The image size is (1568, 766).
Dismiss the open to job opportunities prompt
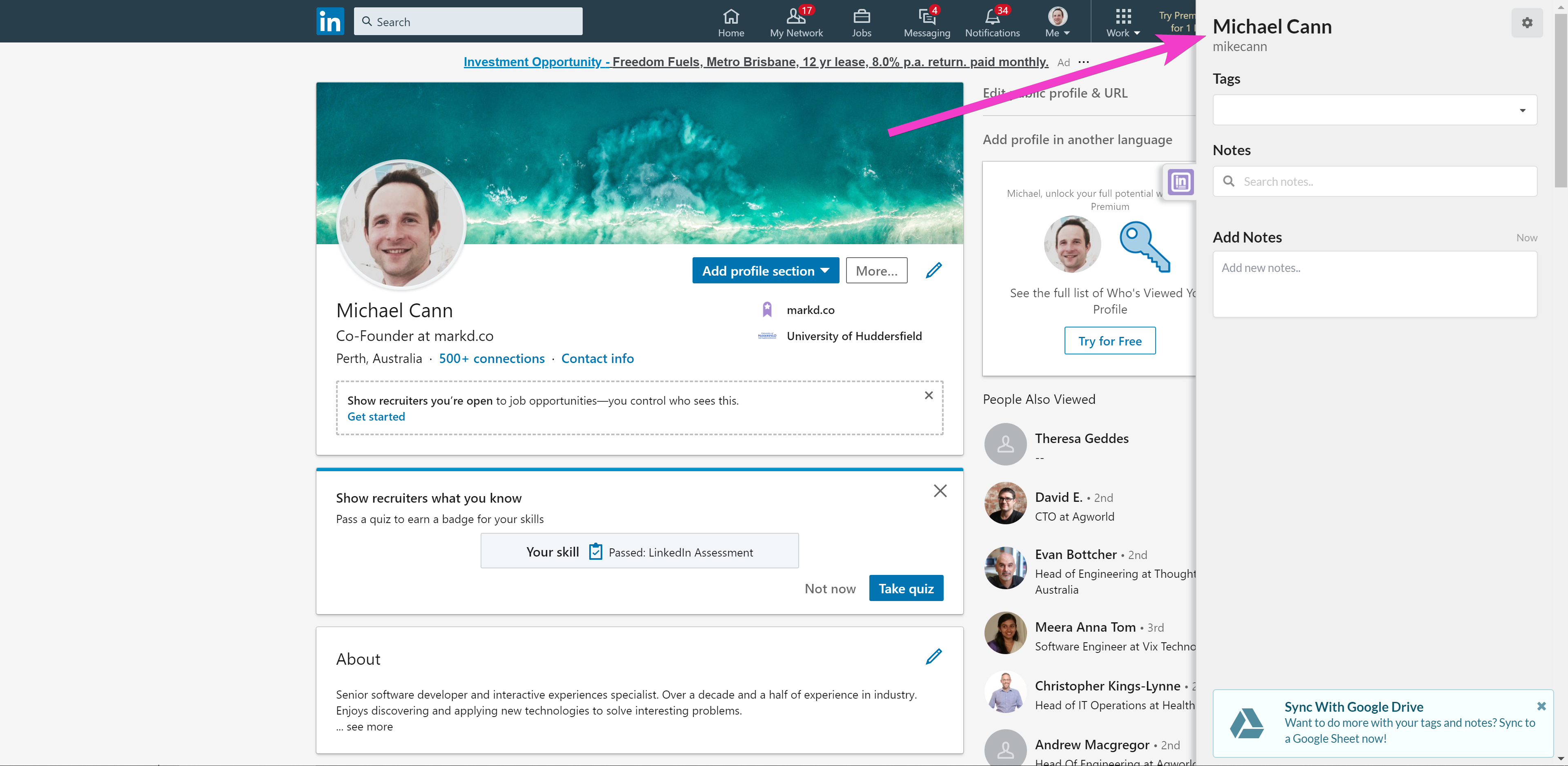pos(928,395)
